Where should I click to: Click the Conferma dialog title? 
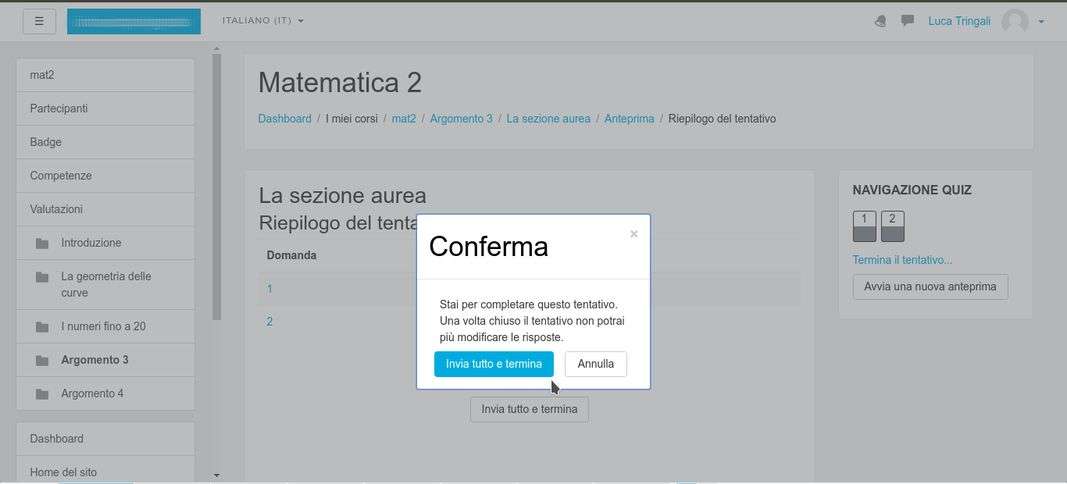tap(488, 246)
